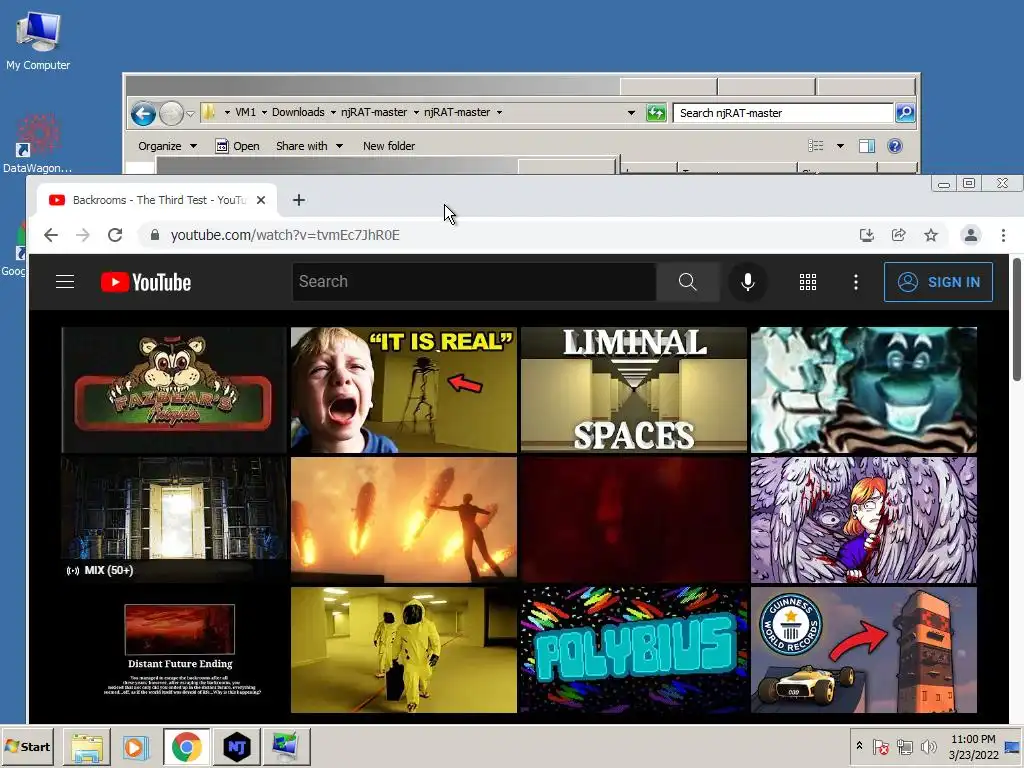The image size is (1024, 768).
Task: Open the Organize menu in Explorer
Action: pyautogui.click(x=167, y=146)
